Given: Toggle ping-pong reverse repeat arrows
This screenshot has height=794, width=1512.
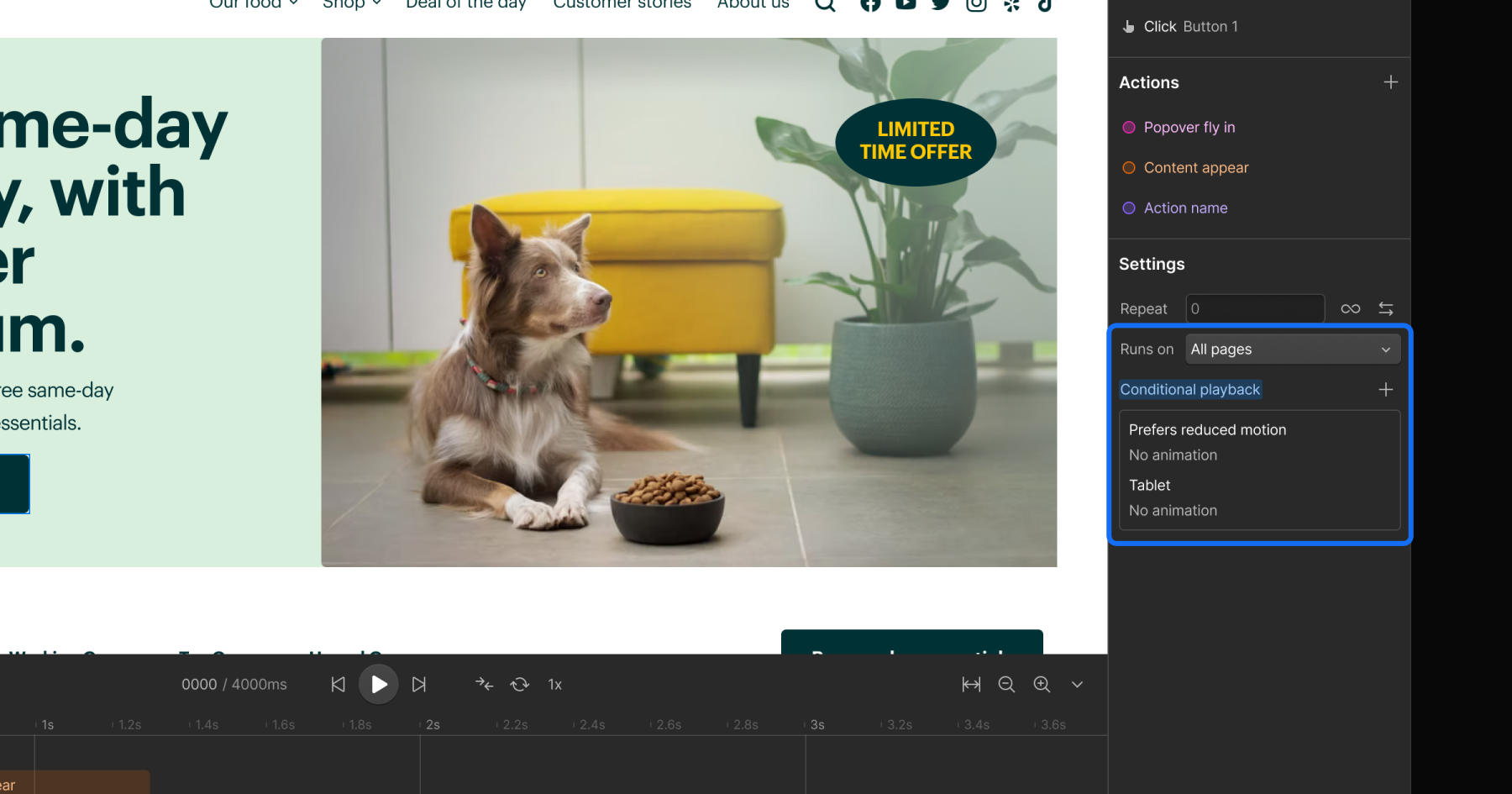Looking at the screenshot, I should pos(1386,308).
